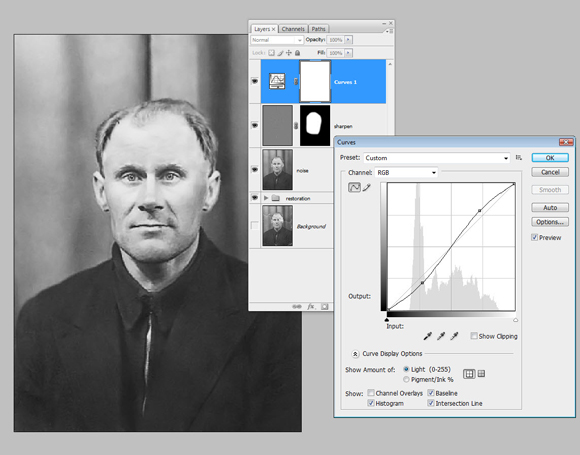Click the white point input slider
Viewport: 580px width, 455px height.
click(x=515, y=320)
